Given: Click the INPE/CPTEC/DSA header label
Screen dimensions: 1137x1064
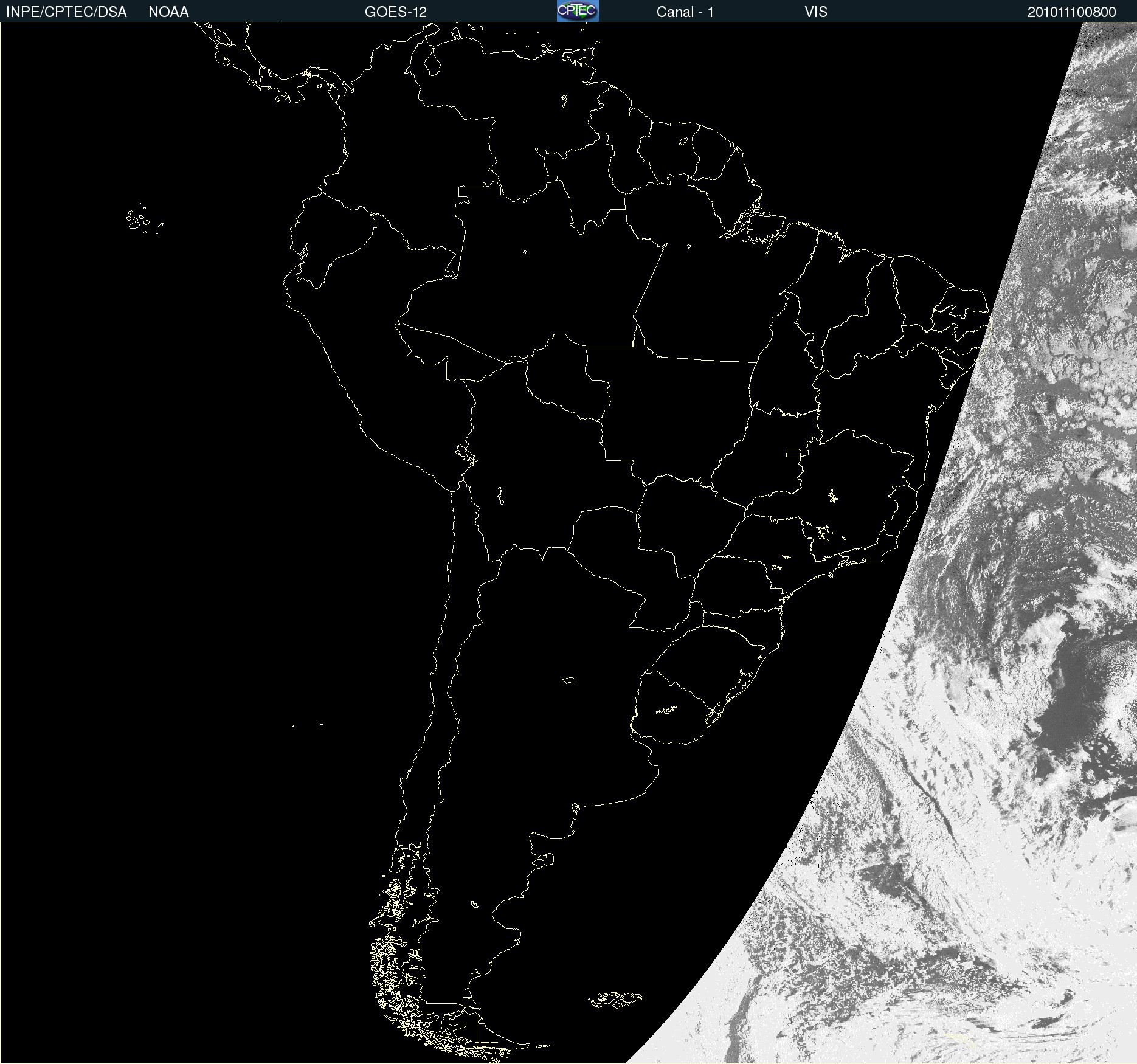Looking at the screenshot, I should [x=66, y=12].
